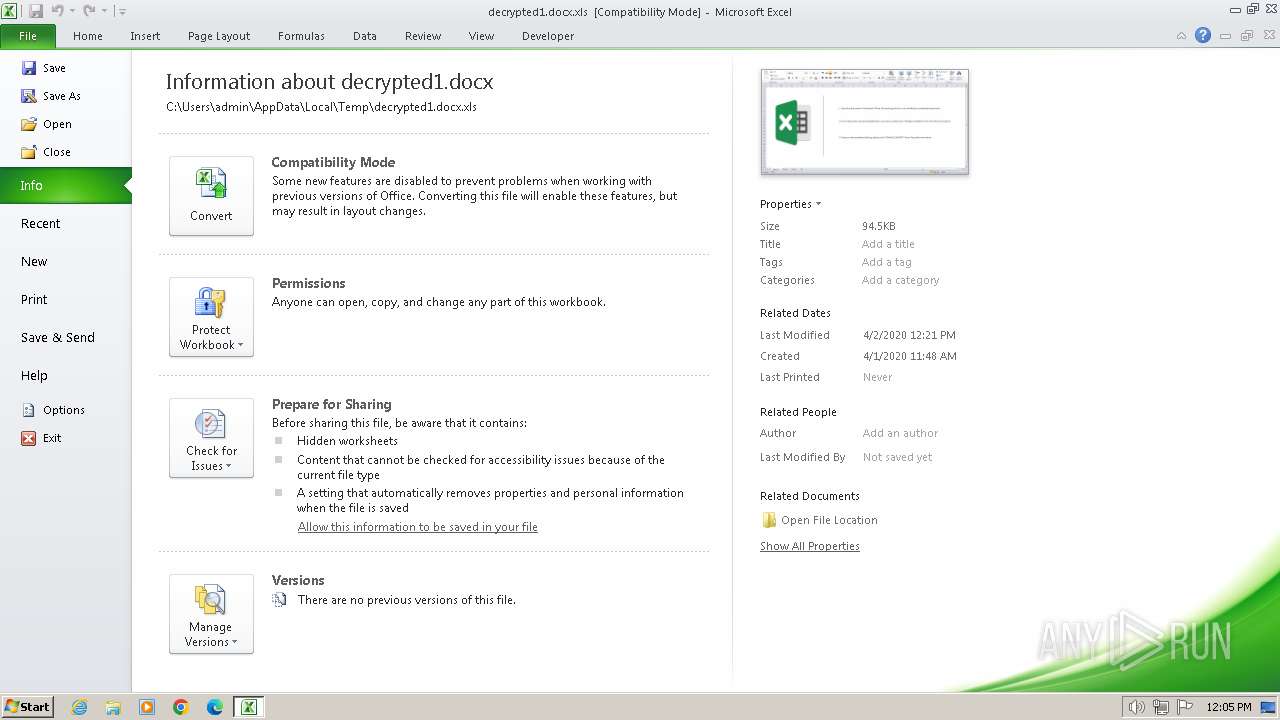Image resolution: width=1280 pixels, height=720 pixels.
Task: Launch Microsoft Edge from the taskbar
Action: click(215, 707)
